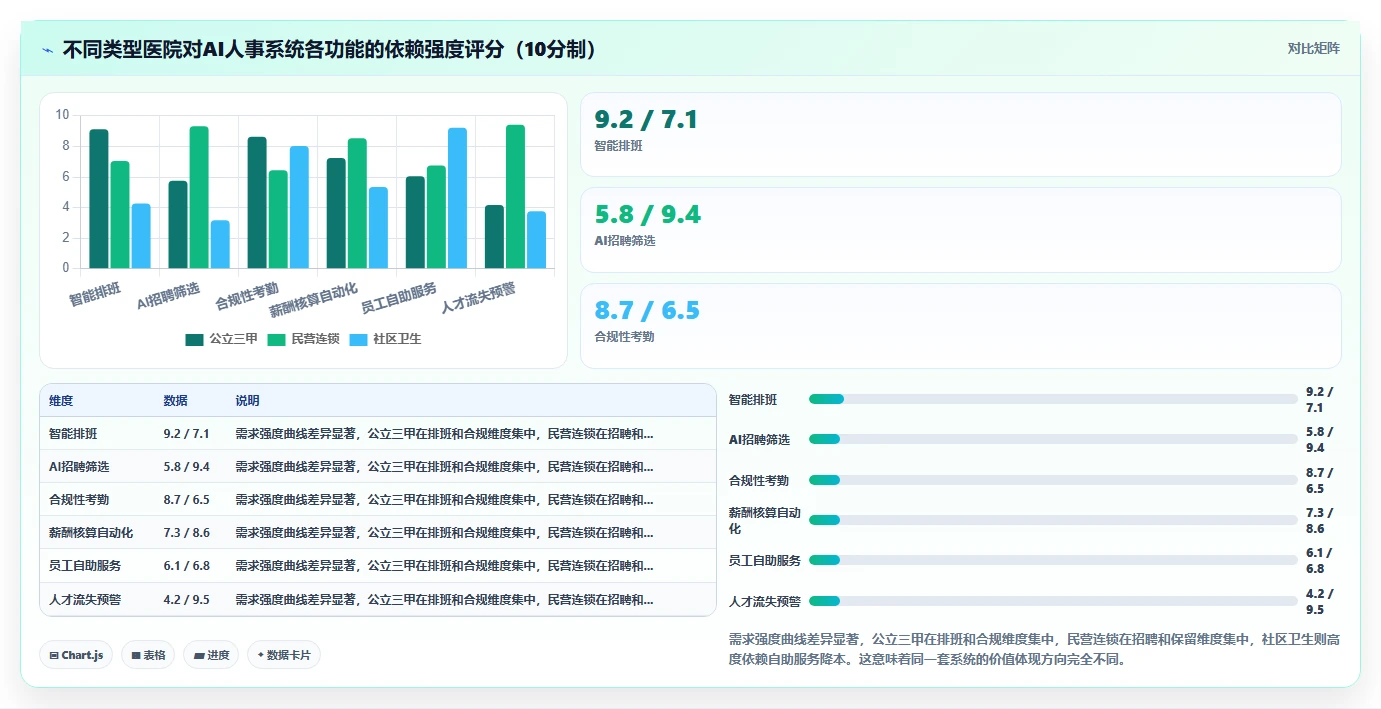Click the 4.2 / 9.5 value beside the progress bar

pos(1320,601)
